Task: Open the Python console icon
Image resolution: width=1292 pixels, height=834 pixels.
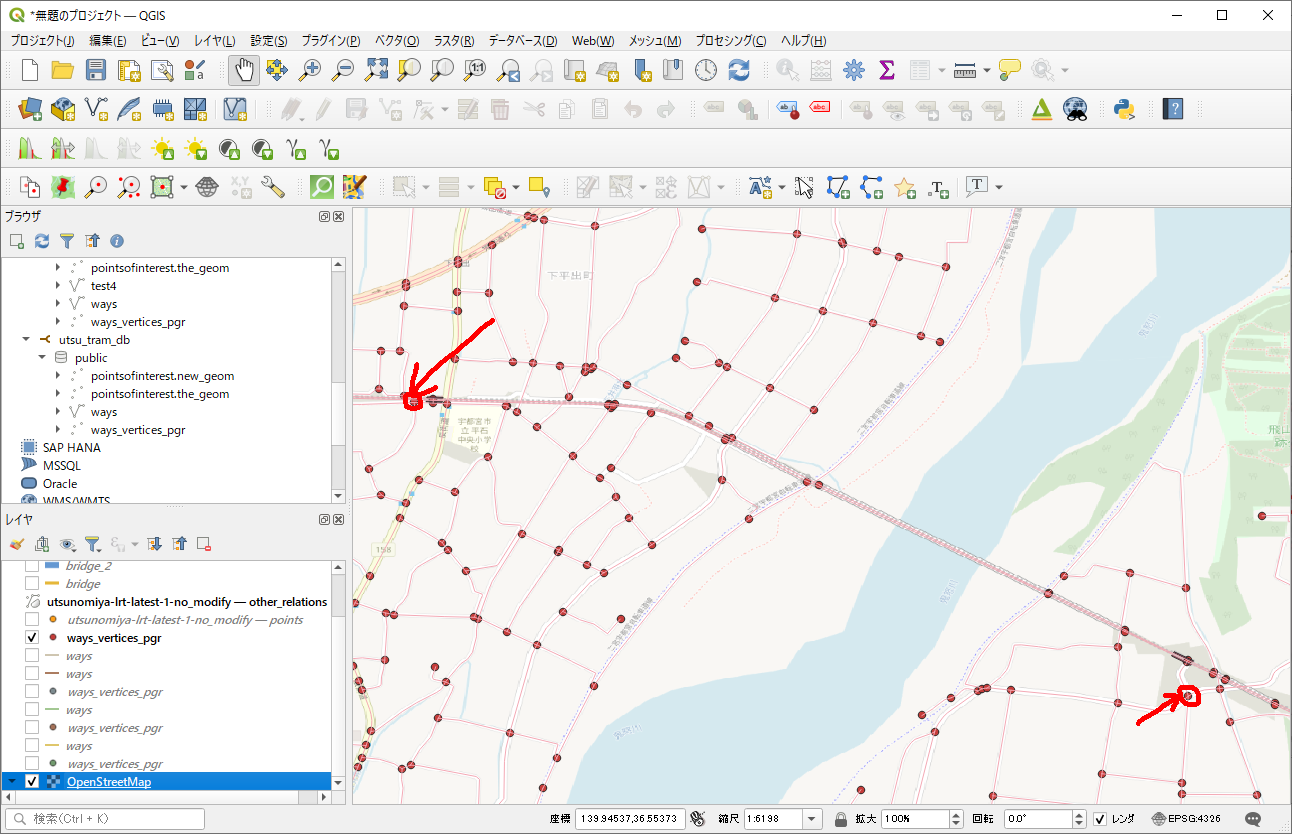Action: [x=1124, y=109]
